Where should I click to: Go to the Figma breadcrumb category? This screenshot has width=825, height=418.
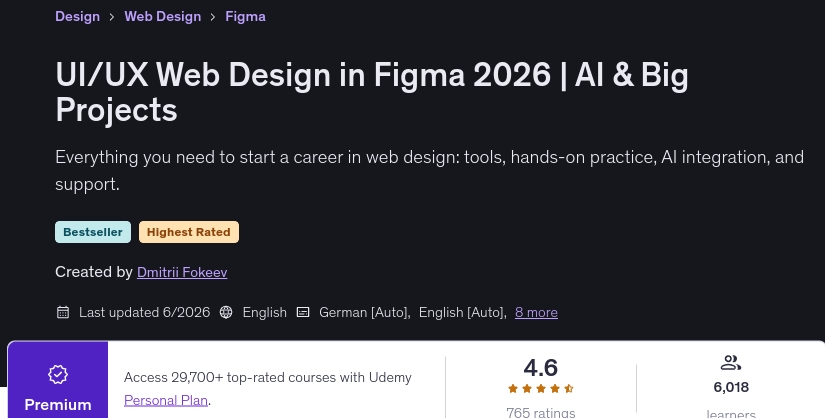[245, 16]
